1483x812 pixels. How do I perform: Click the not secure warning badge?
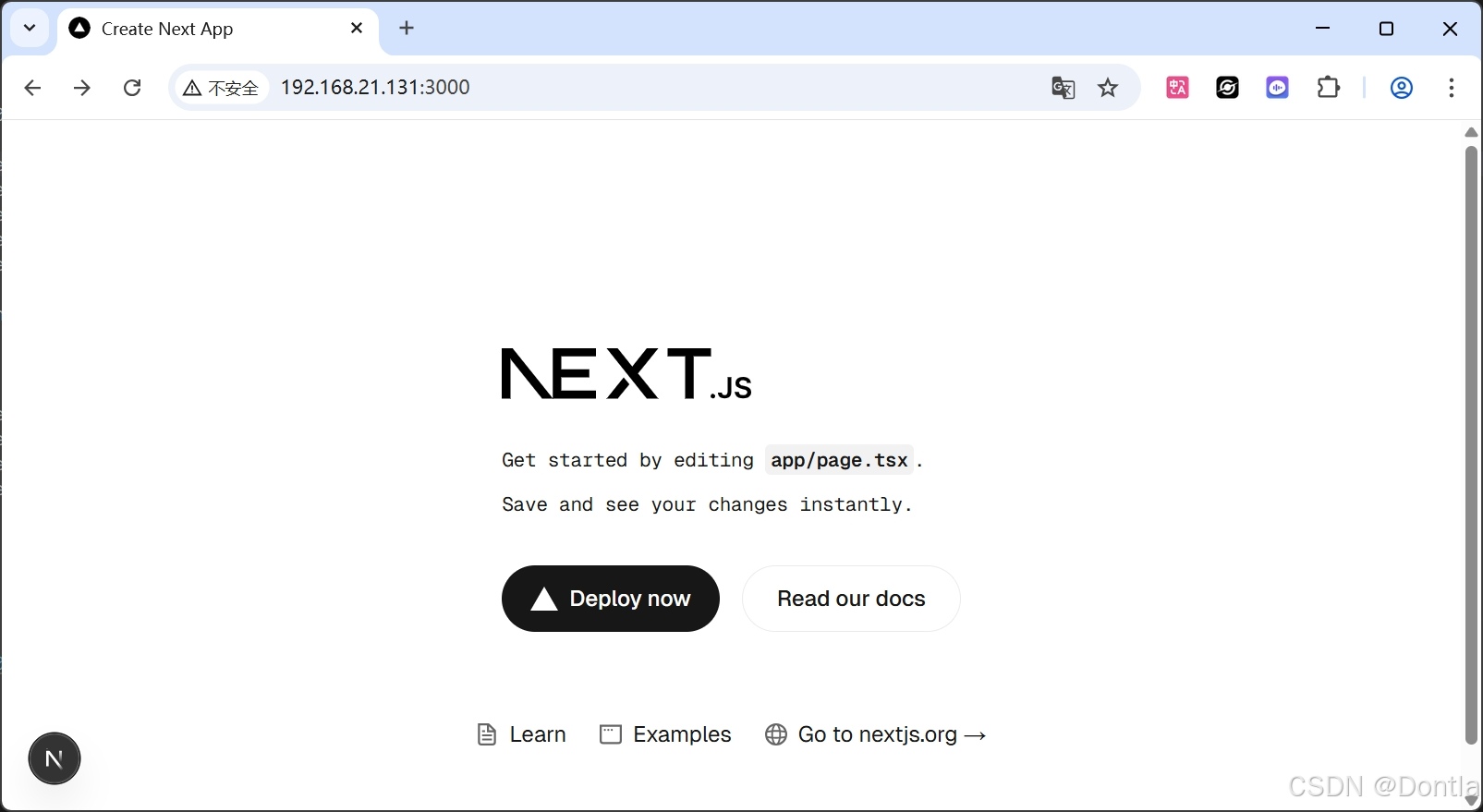click(x=222, y=88)
